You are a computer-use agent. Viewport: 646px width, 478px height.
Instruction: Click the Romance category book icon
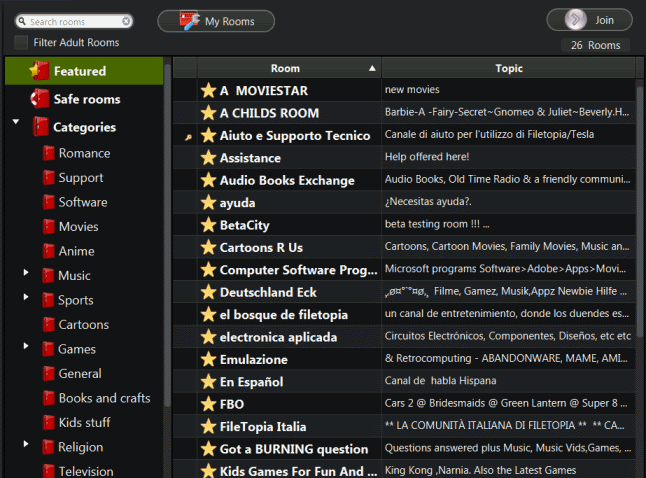(x=49, y=153)
